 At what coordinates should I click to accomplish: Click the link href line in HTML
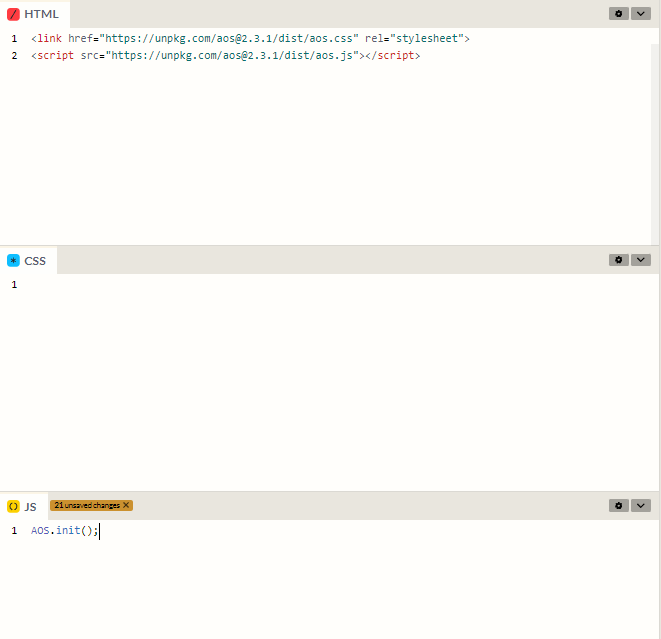250,38
